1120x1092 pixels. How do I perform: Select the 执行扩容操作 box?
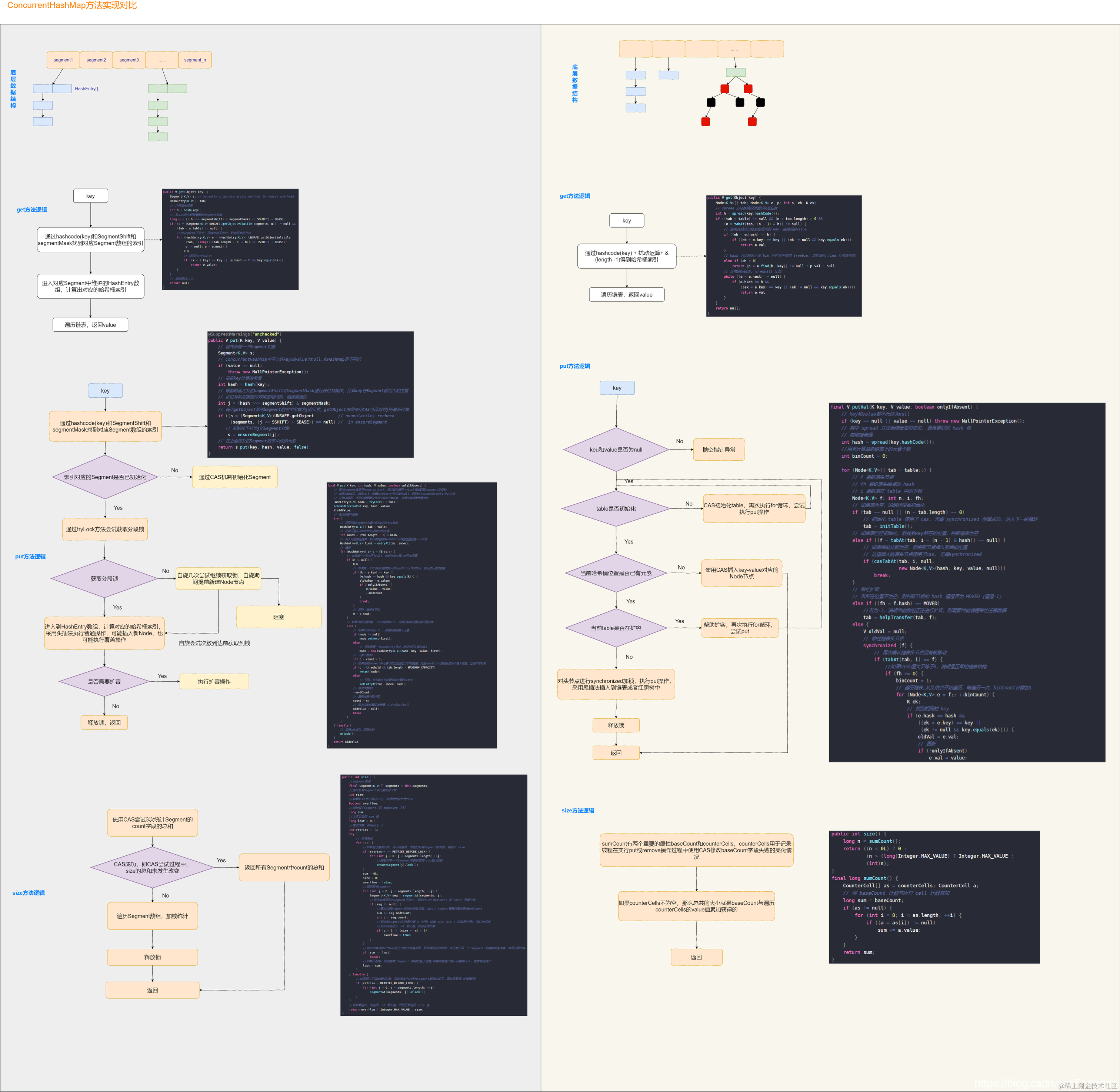(214, 681)
